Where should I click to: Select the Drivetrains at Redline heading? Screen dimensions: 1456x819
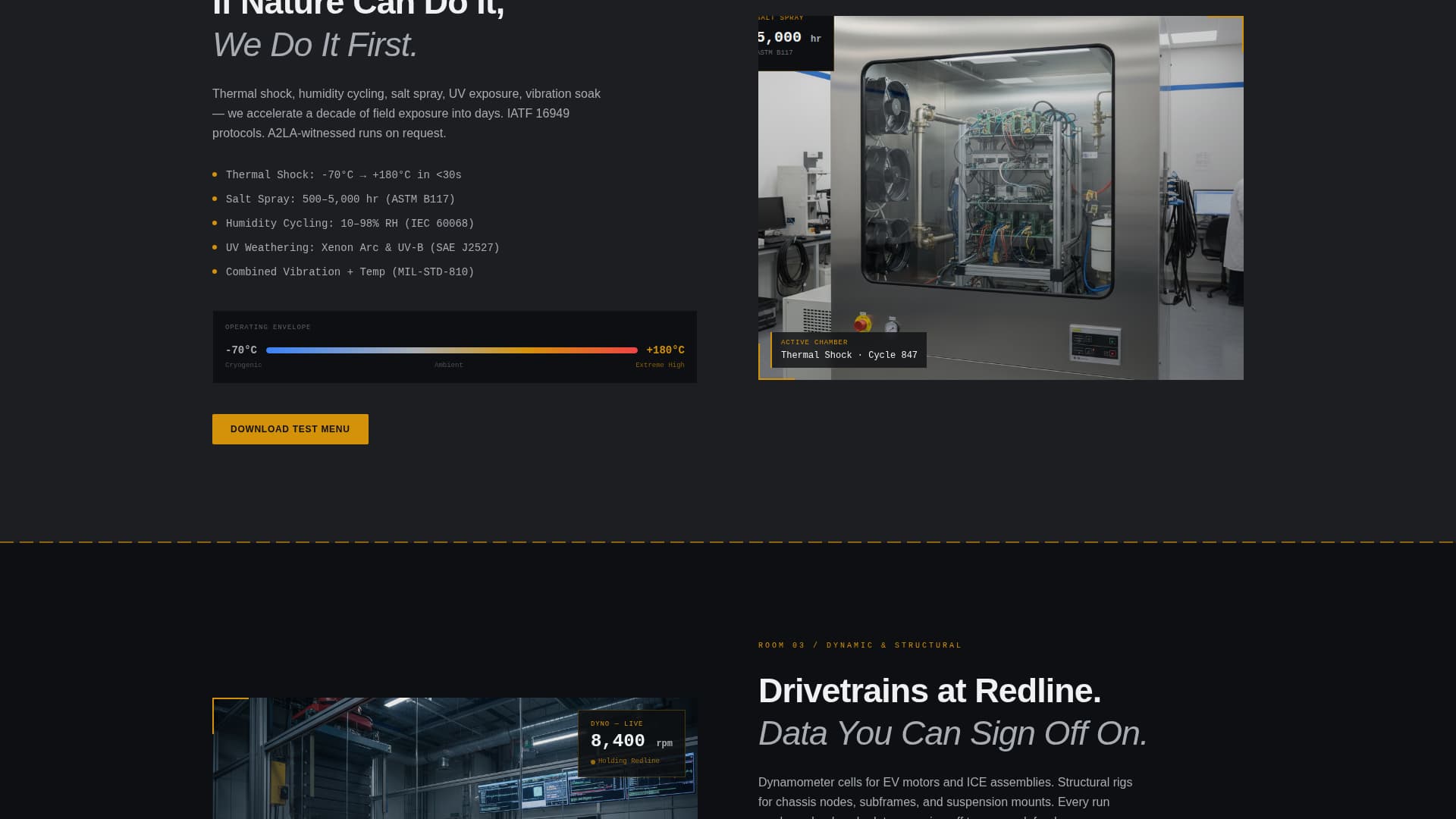(x=929, y=691)
